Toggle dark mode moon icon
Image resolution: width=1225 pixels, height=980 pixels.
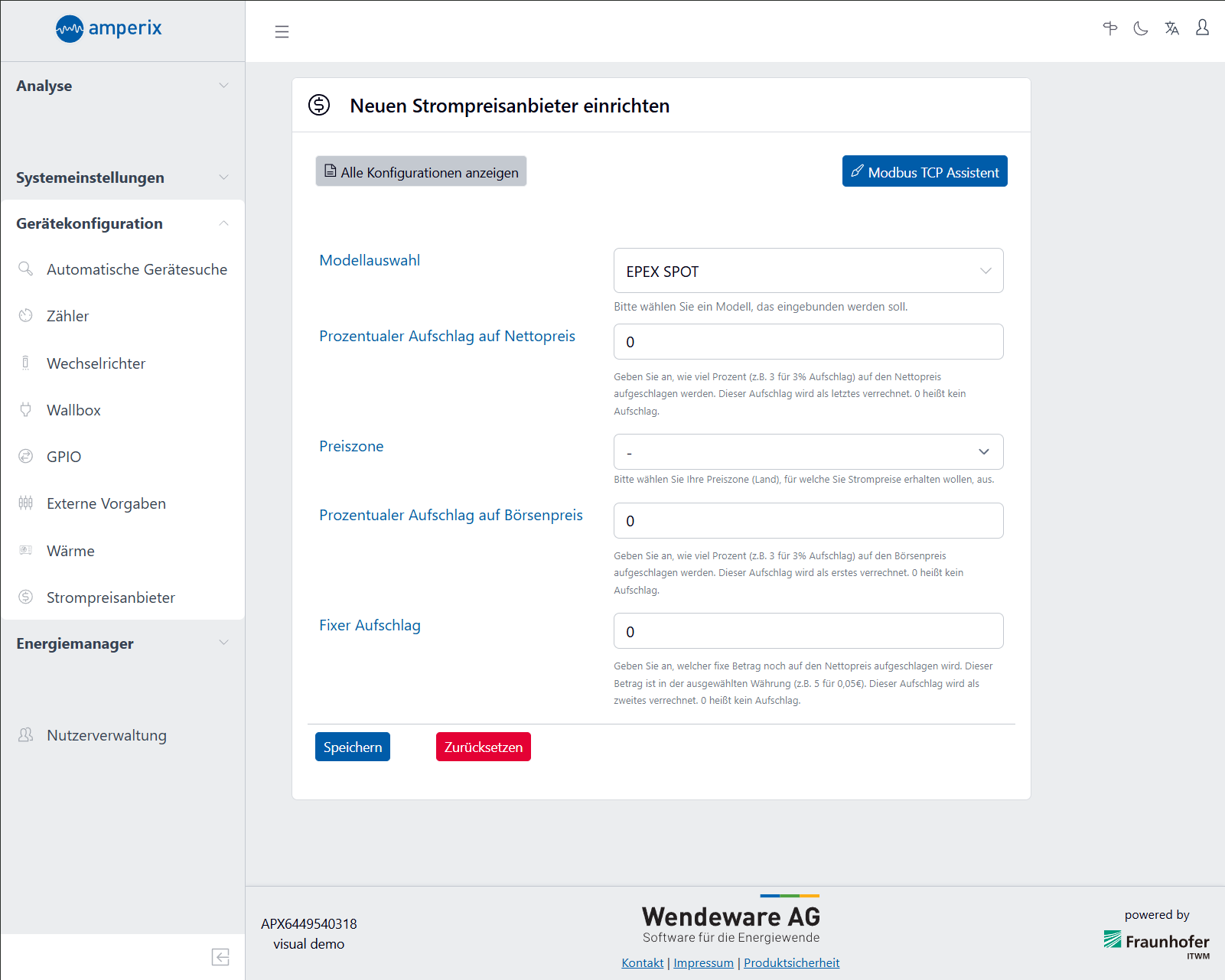click(1140, 29)
